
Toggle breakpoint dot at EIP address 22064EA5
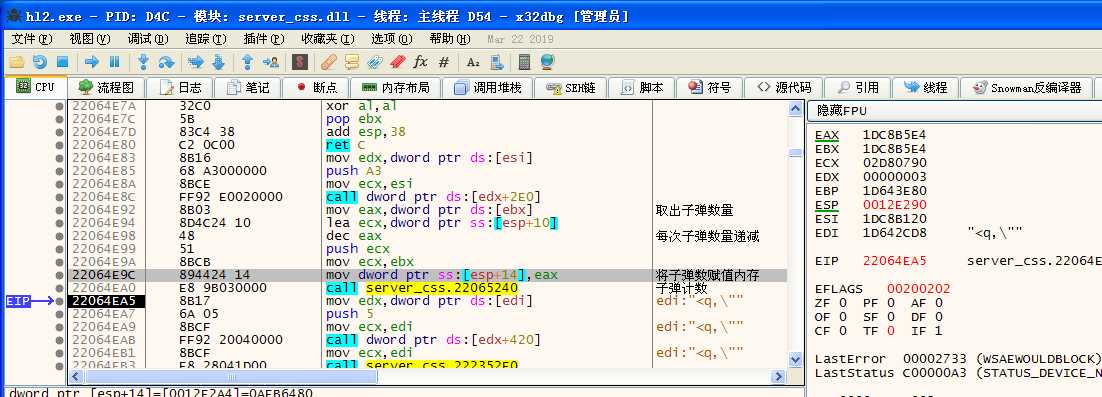tap(60, 301)
